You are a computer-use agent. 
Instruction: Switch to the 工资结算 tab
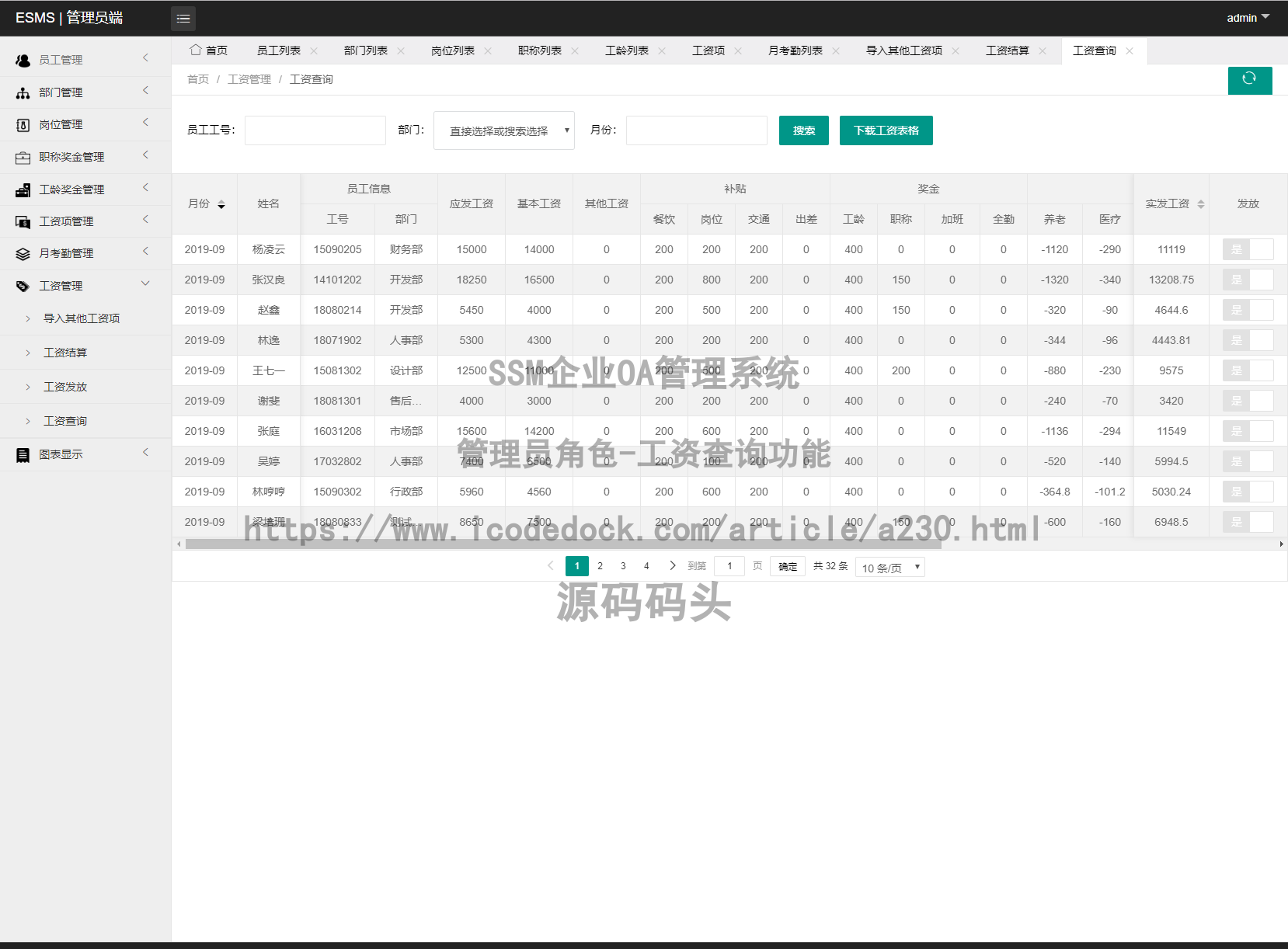click(1008, 50)
